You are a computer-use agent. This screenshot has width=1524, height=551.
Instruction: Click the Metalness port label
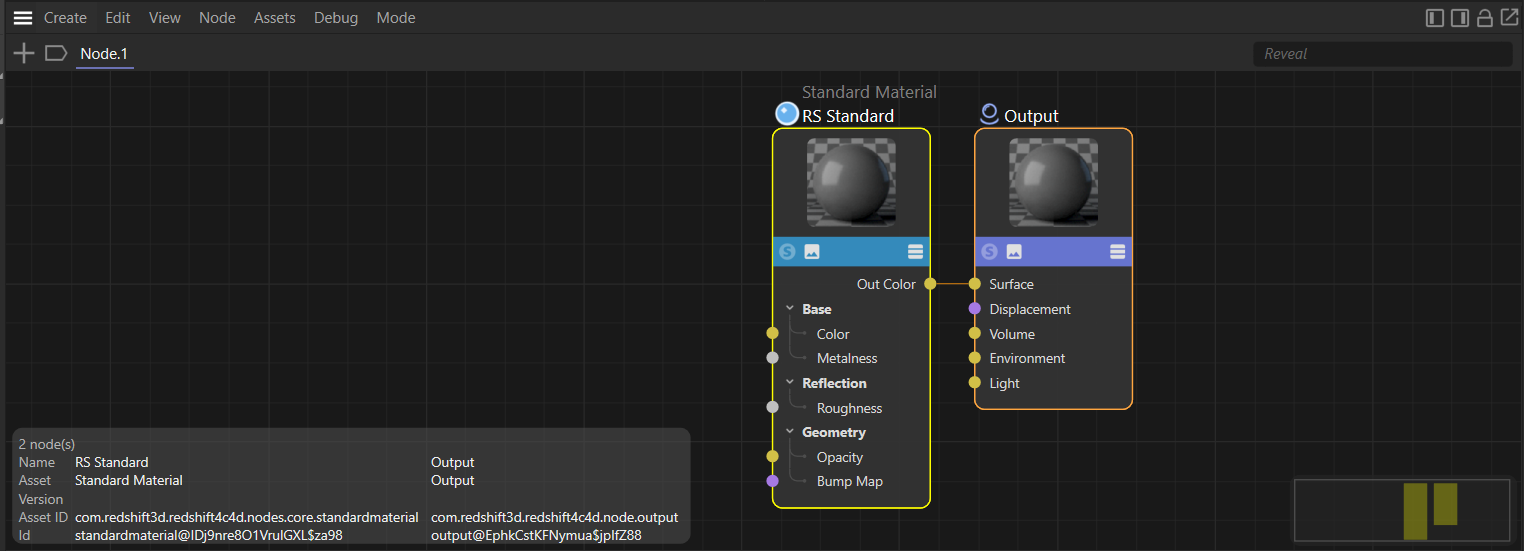[847, 358]
